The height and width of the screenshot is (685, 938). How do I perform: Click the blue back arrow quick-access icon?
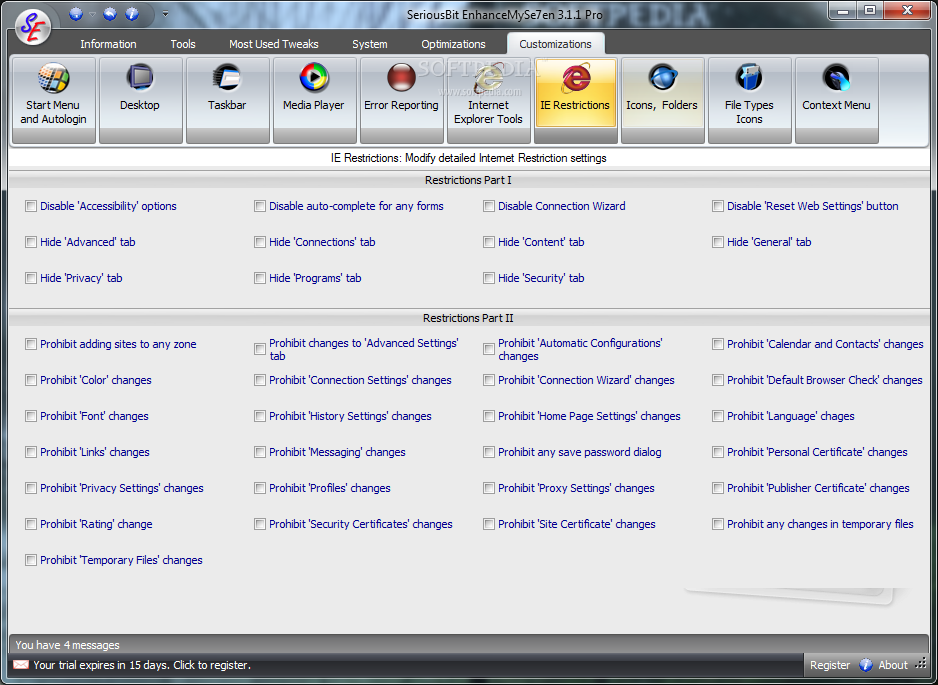[x=110, y=14]
